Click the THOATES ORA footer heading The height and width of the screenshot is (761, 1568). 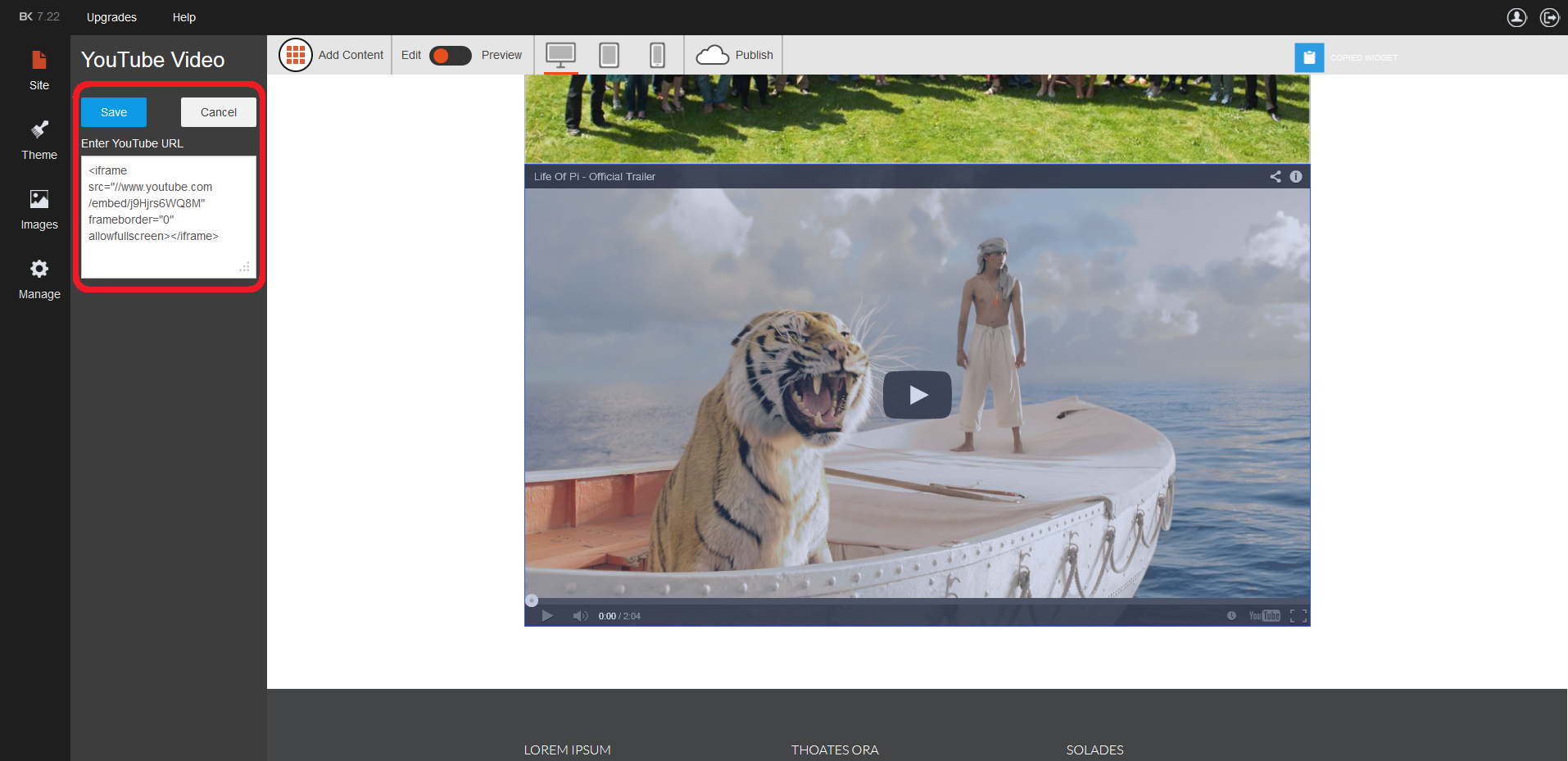click(x=835, y=750)
